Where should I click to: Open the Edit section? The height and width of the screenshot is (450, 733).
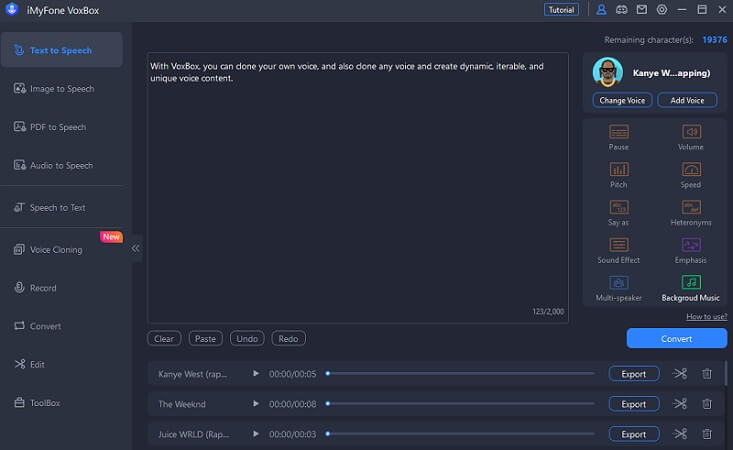pos(62,364)
